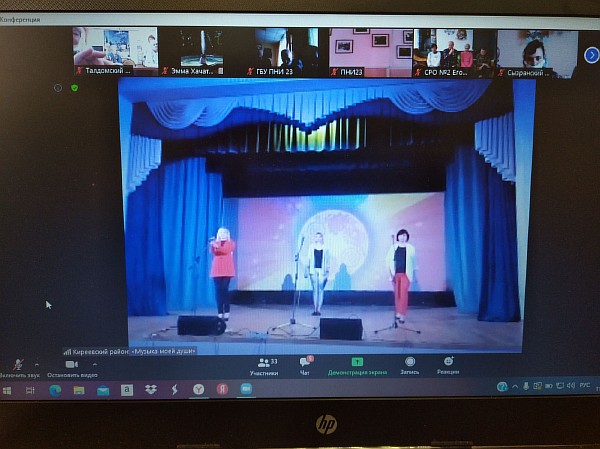Launch Microsoft Edge from taskbar
The height and width of the screenshot is (449, 600).
pos(55,390)
